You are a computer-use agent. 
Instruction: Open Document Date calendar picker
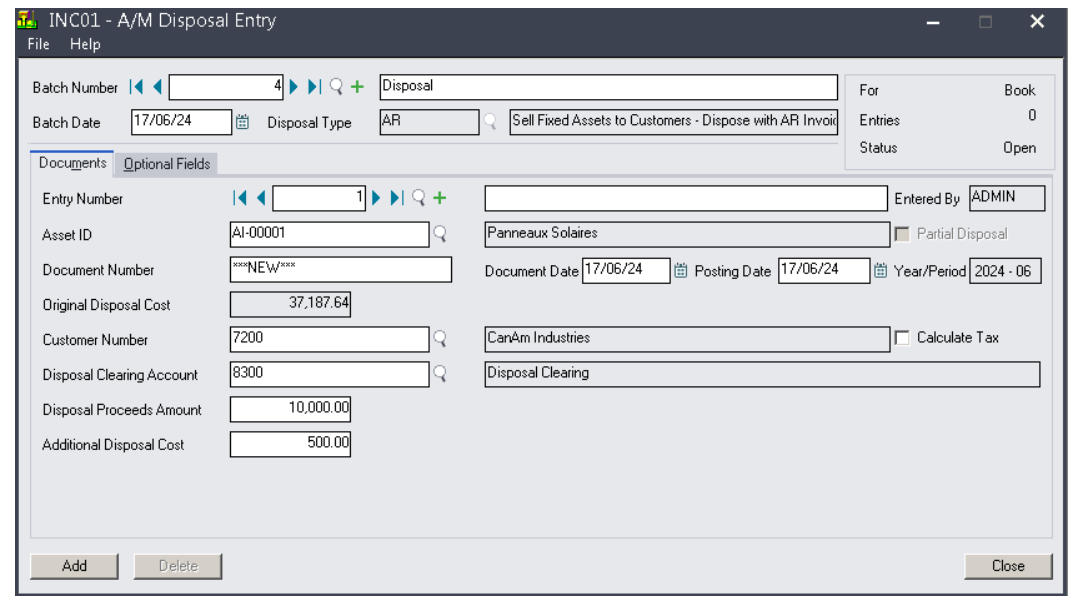(681, 270)
